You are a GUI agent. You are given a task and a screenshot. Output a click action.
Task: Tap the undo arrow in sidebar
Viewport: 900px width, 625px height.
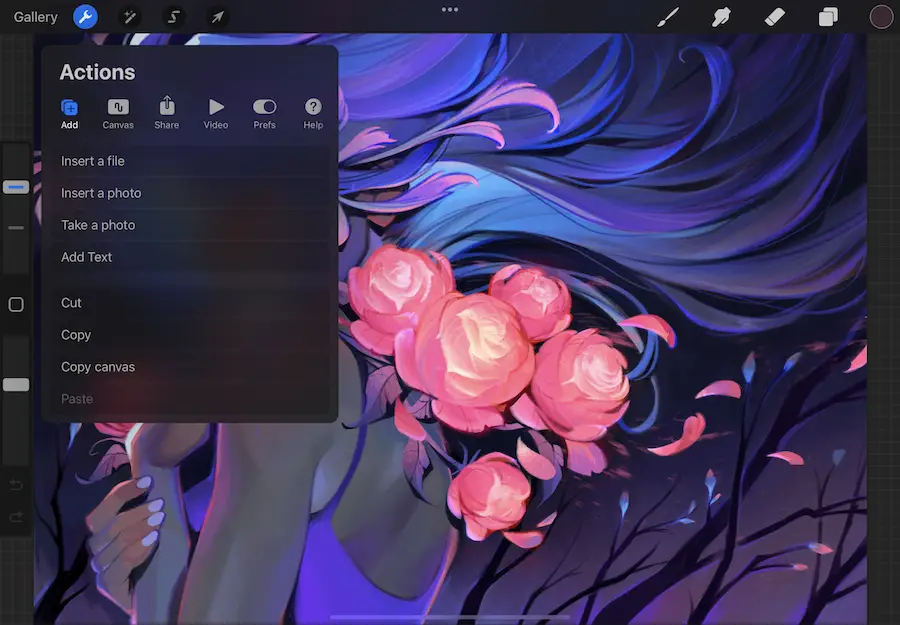16,486
